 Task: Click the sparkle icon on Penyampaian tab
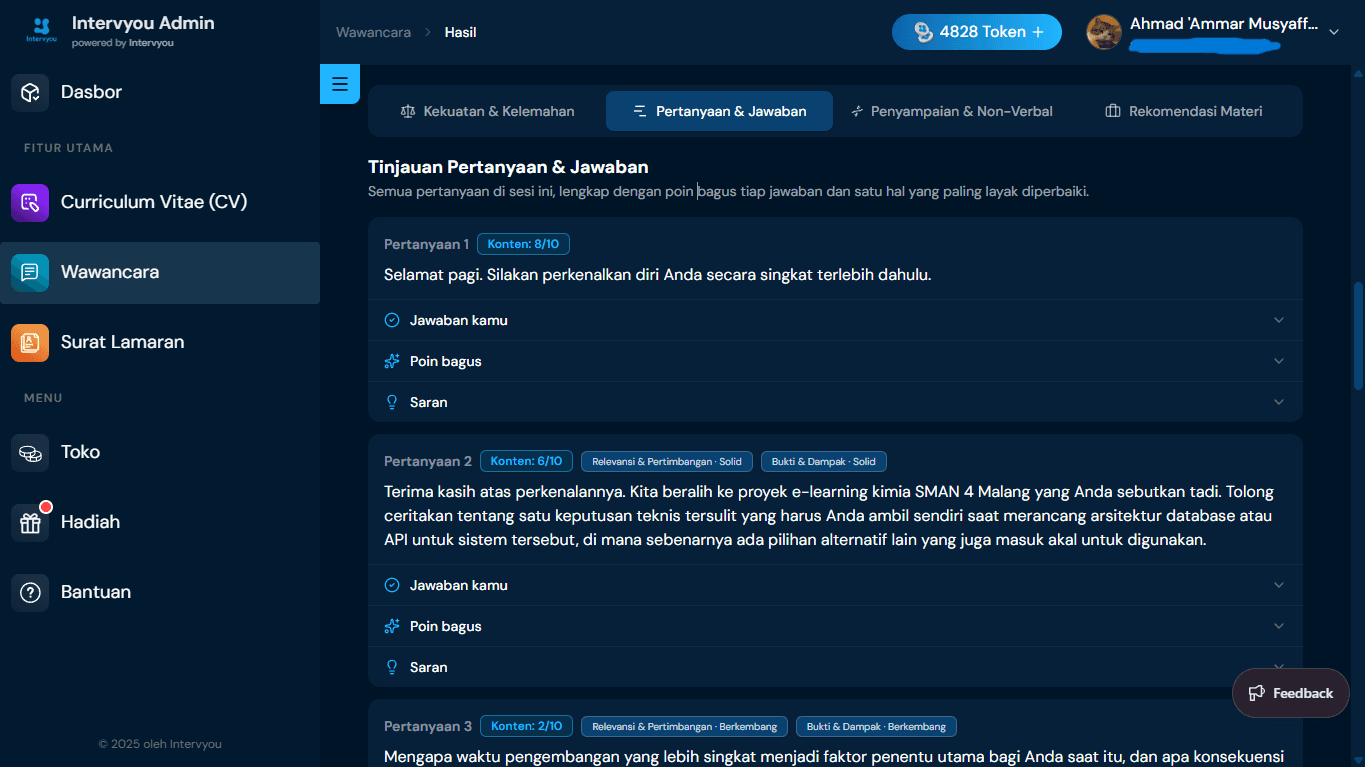tap(857, 111)
